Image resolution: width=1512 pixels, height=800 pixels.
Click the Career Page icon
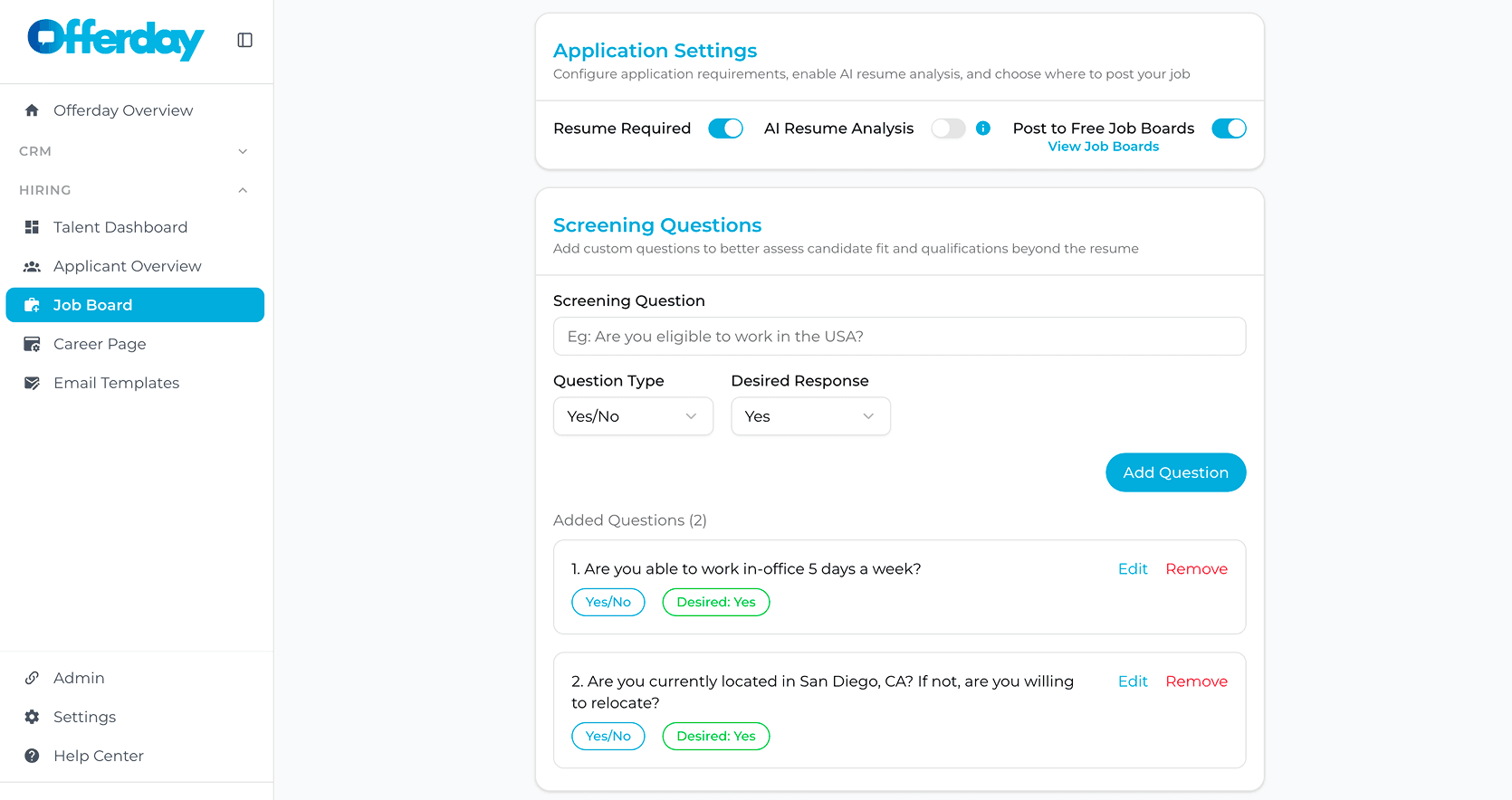click(32, 344)
